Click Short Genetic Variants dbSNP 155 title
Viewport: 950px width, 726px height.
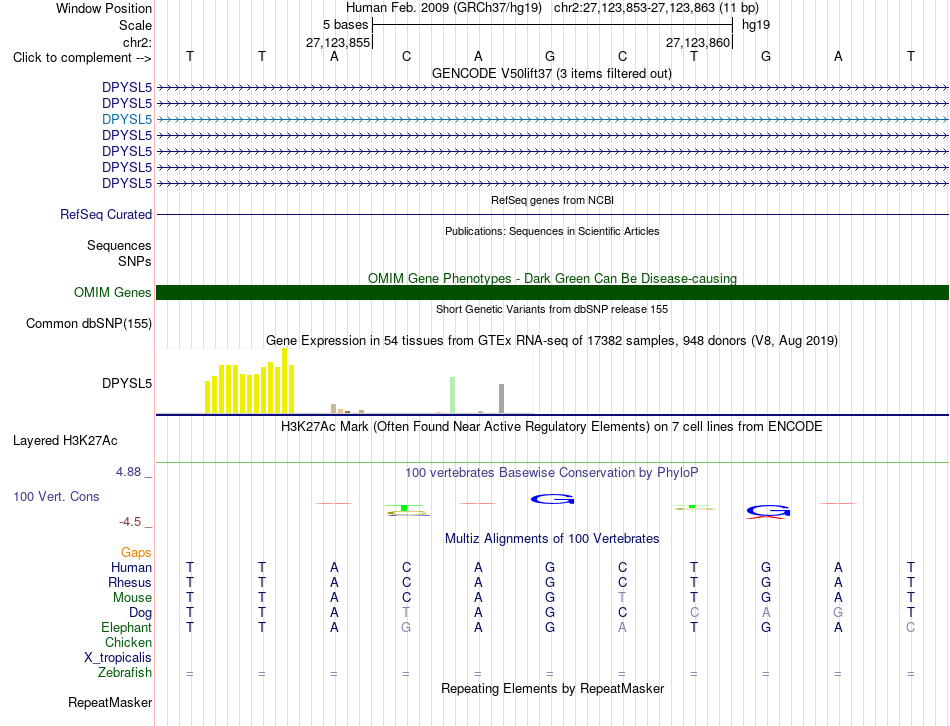pyautogui.click(x=552, y=309)
